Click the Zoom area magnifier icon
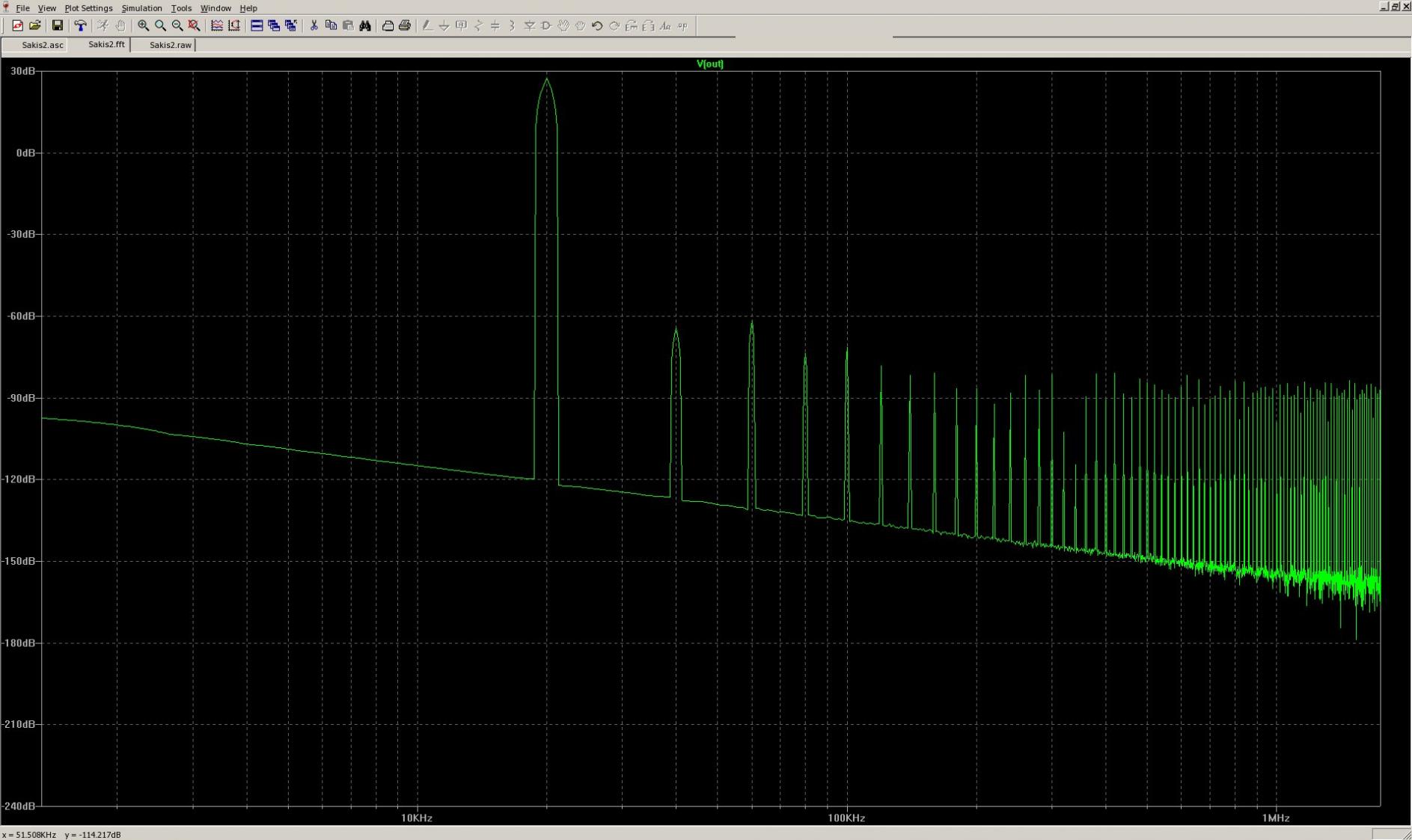This screenshot has width=1412, height=840. click(x=160, y=26)
